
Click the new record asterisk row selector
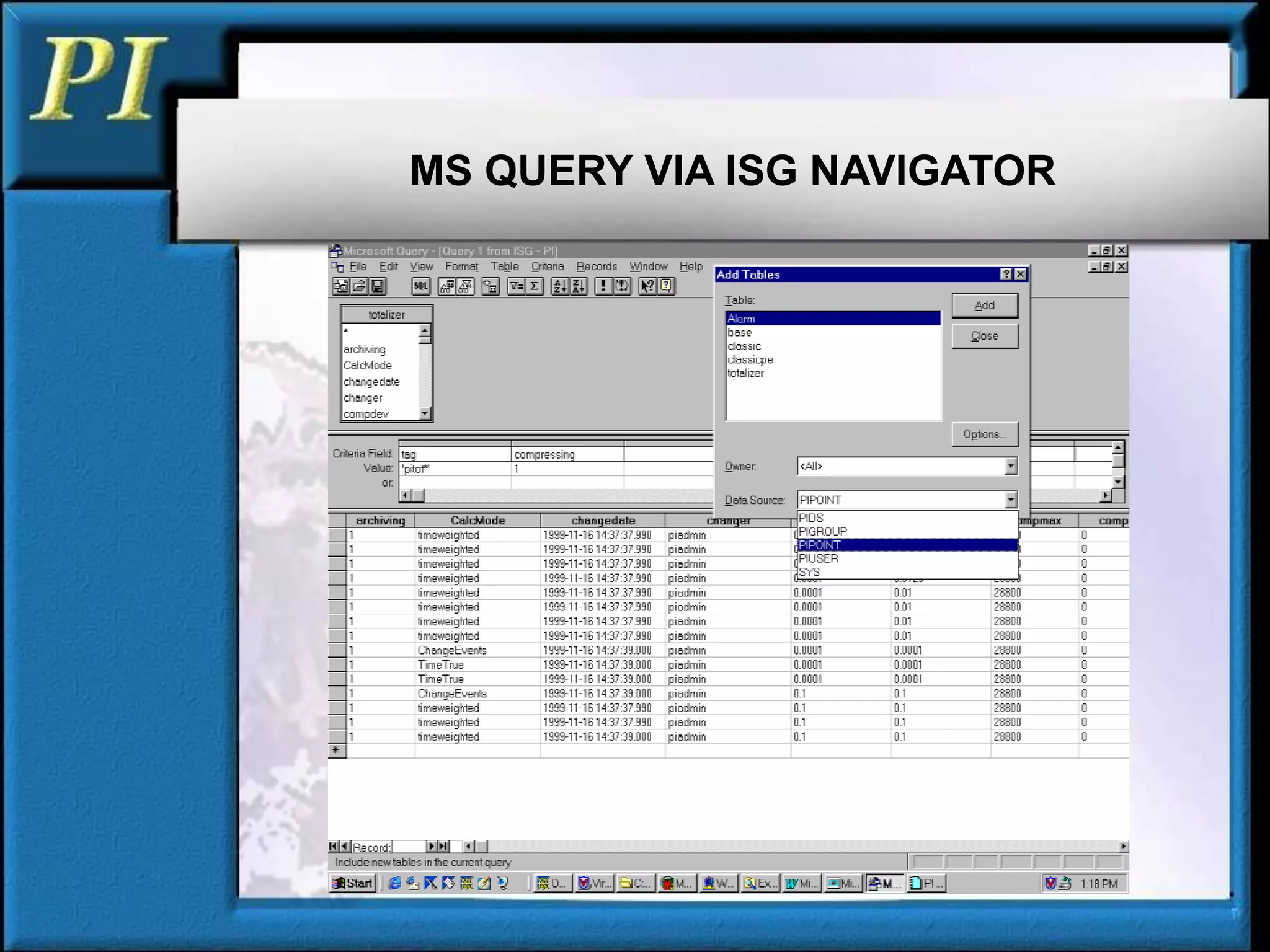pyautogui.click(x=337, y=751)
